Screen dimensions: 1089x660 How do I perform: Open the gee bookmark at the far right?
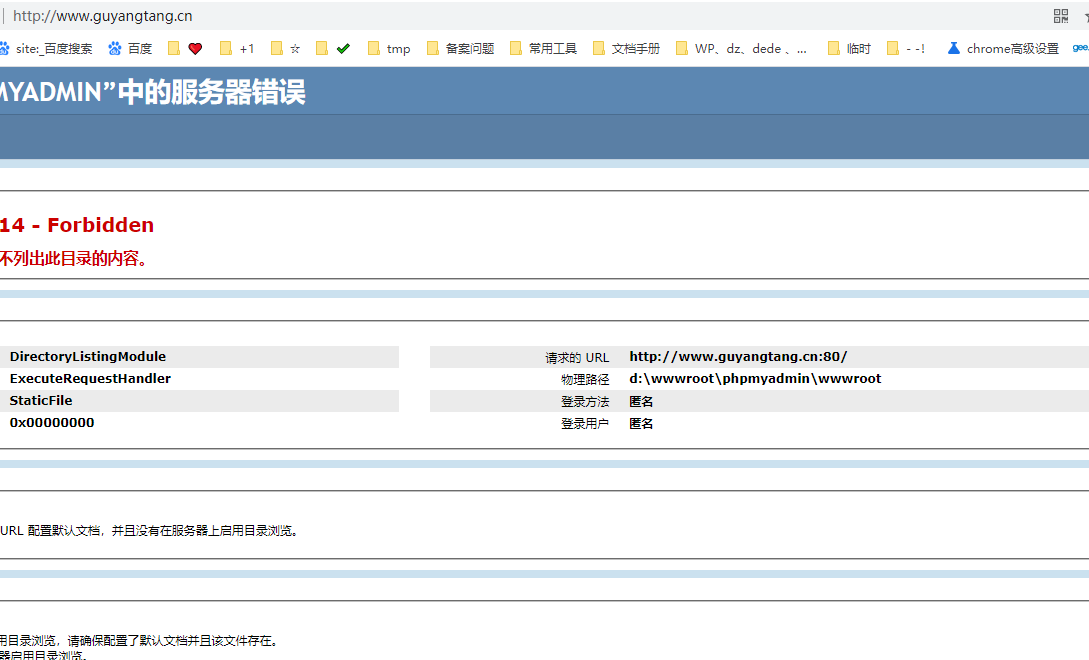coord(1080,47)
